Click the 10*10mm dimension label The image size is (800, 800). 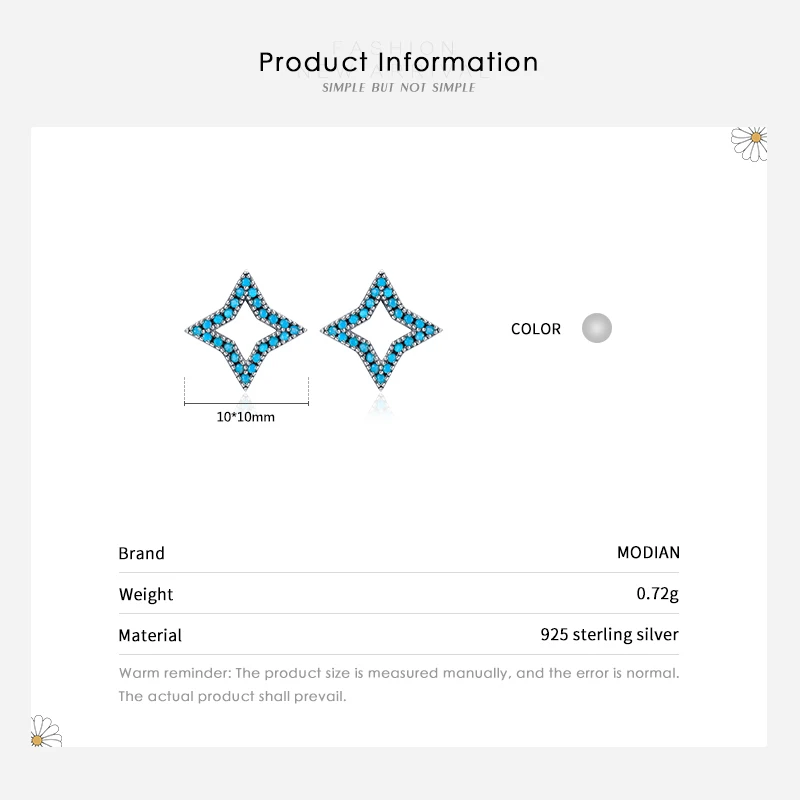245,417
